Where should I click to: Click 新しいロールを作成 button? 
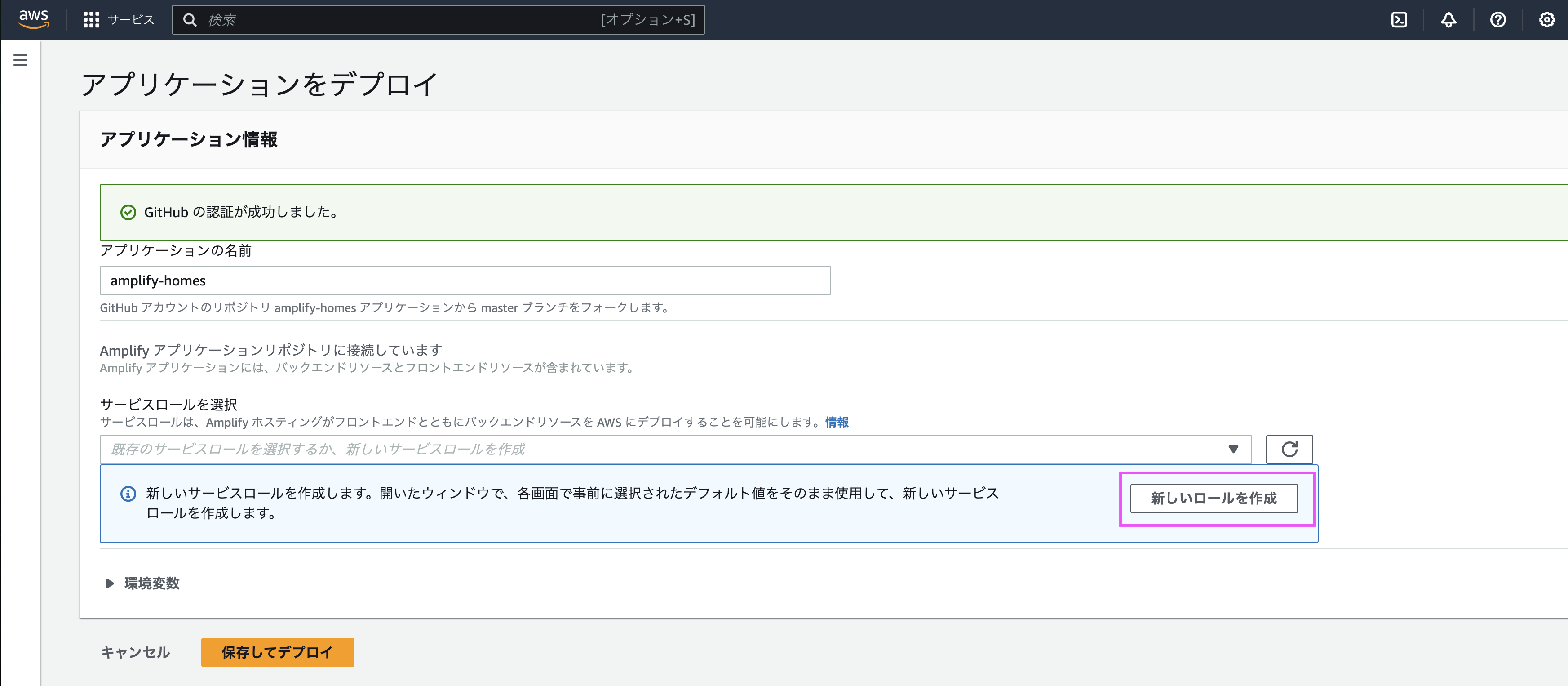tap(1214, 499)
